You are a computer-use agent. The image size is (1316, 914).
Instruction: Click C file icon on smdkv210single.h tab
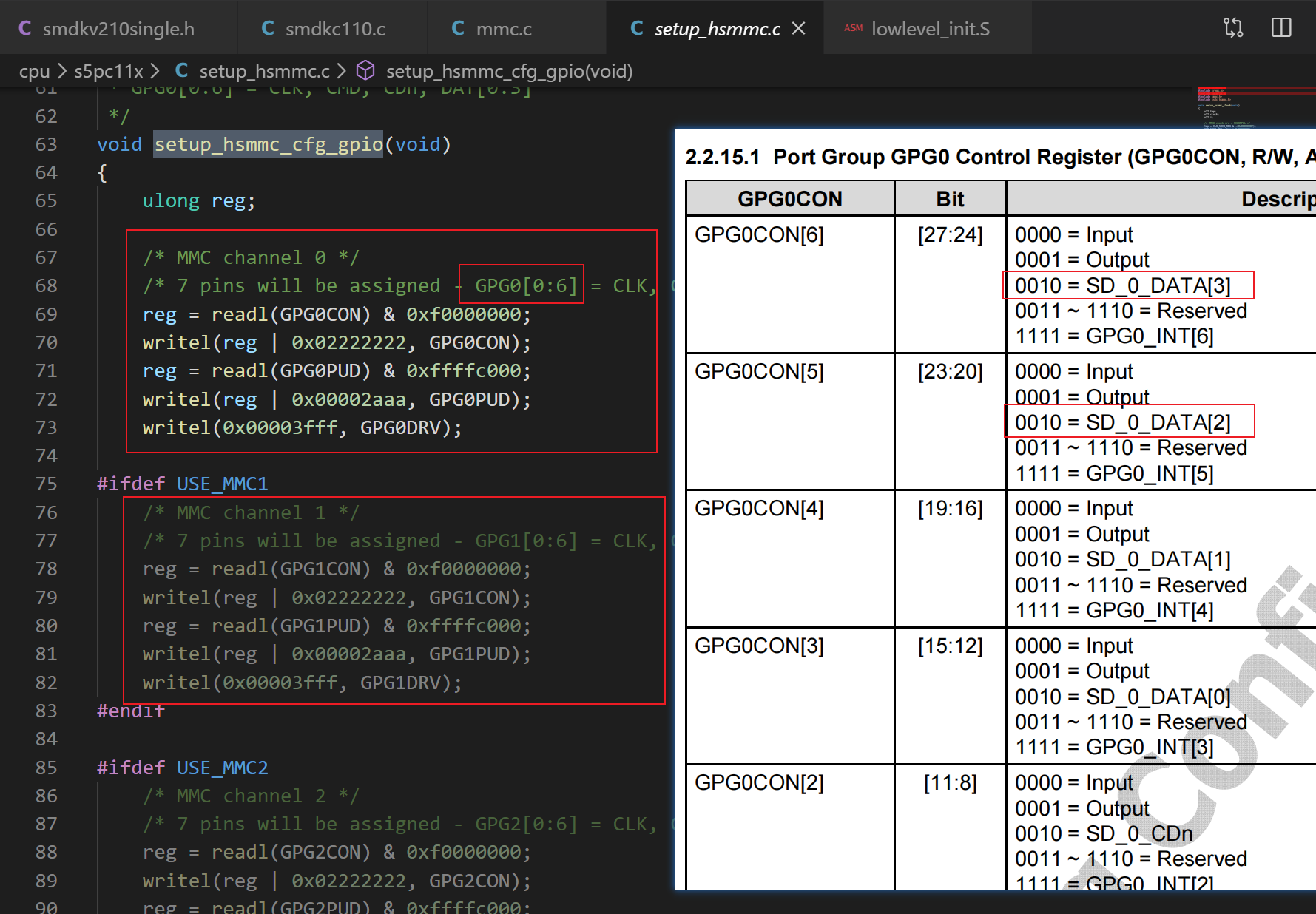tap(25, 28)
